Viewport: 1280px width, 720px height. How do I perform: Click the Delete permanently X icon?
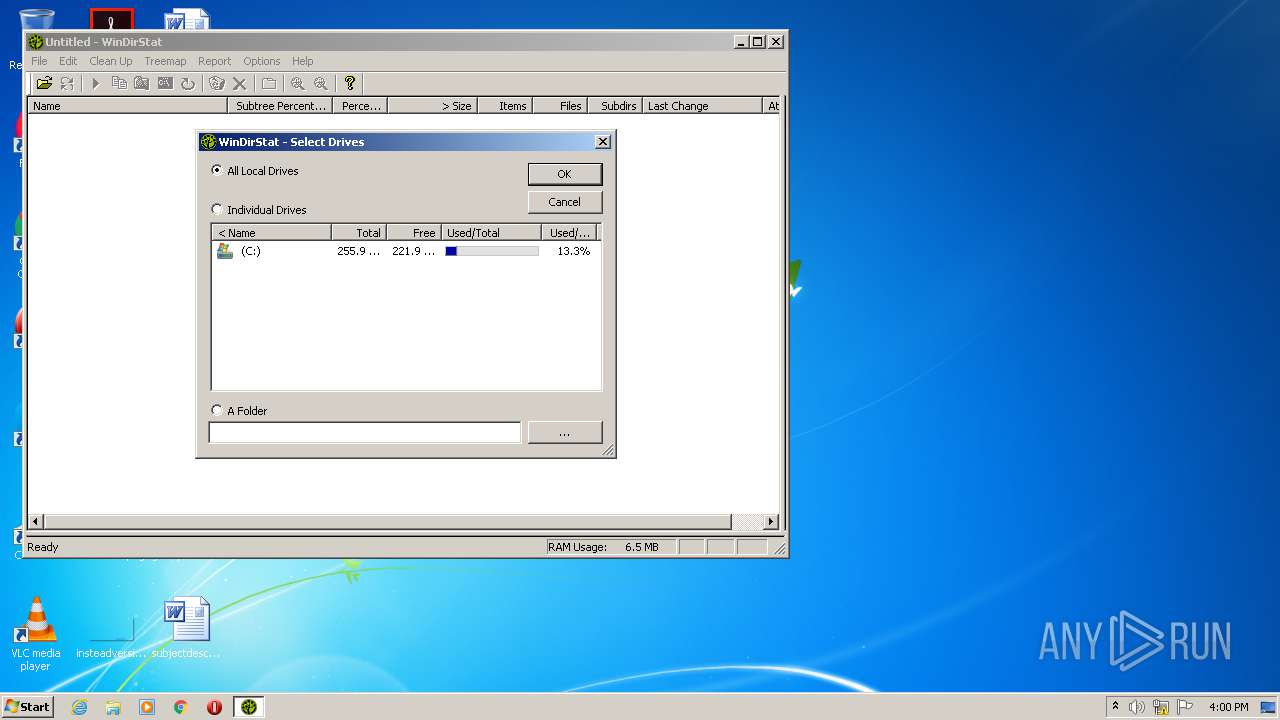tap(239, 83)
